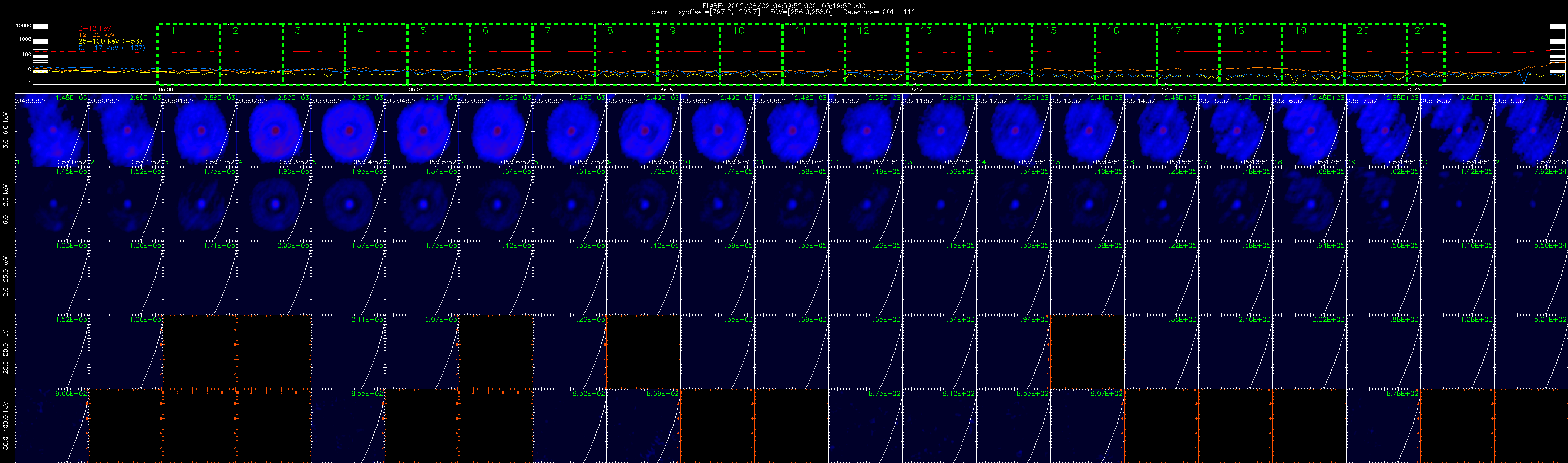Open the 50.0-100.0 keV image with peak 8.78E+02

1383,425
